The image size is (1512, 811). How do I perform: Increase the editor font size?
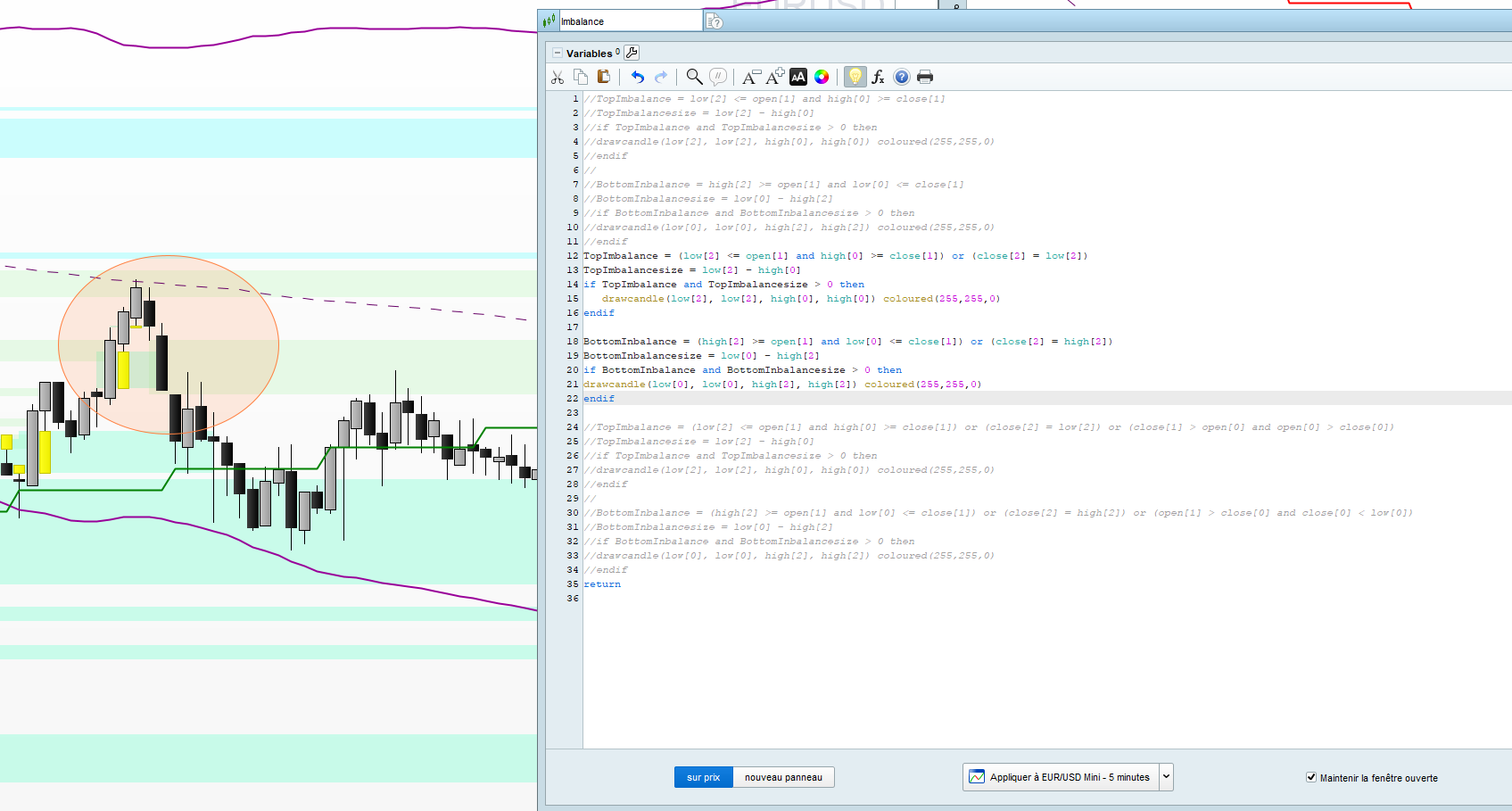pyautogui.click(x=774, y=78)
